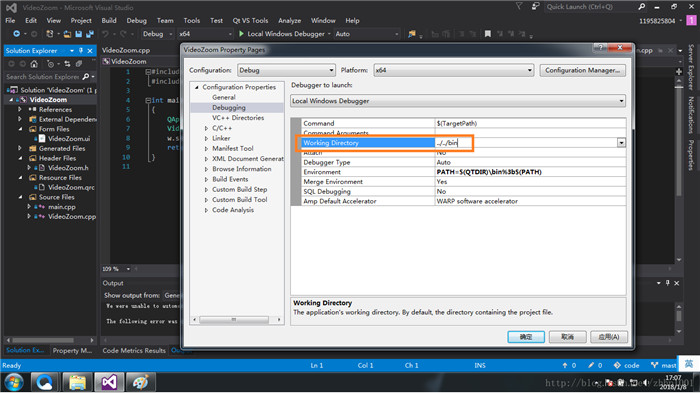Open the notifications filter funnel icon

(x=519, y=6)
